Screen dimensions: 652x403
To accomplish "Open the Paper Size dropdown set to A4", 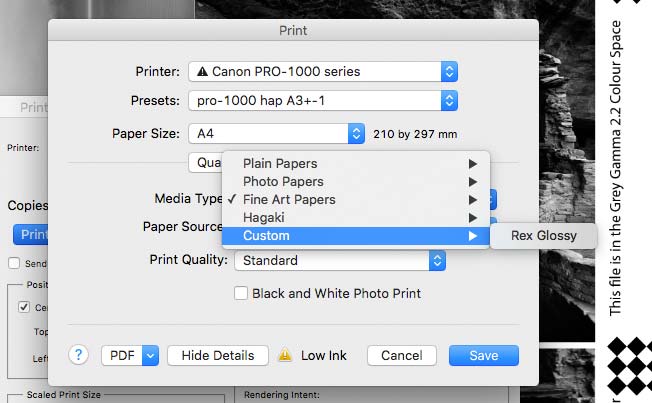I will (277, 134).
